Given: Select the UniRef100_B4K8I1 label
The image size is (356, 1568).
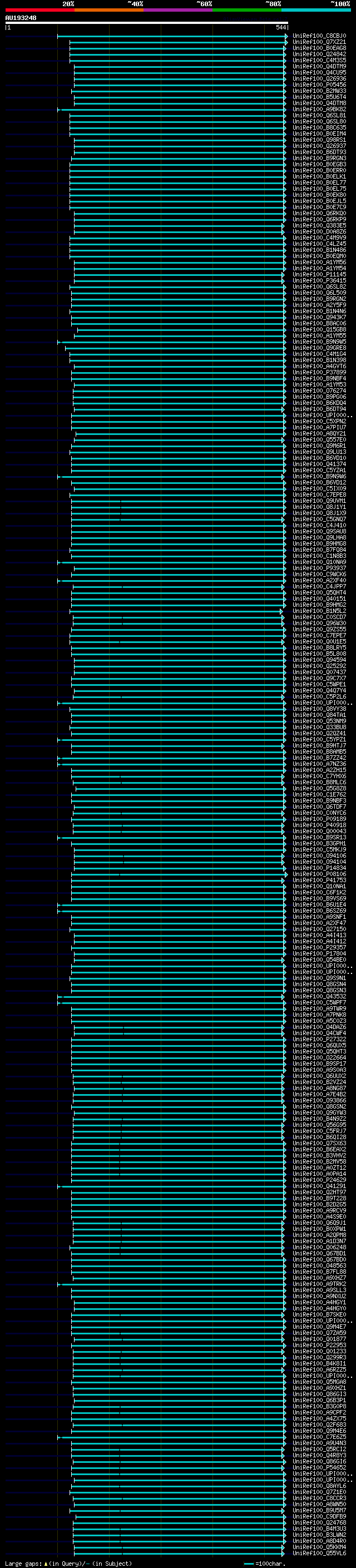Looking at the screenshot, I should [x=319, y=1363].
